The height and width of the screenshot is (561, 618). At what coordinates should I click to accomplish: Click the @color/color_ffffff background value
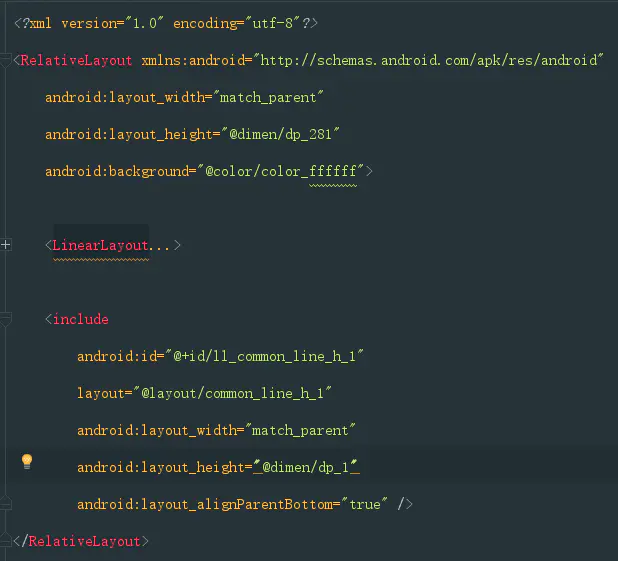[x=281, y=171]
